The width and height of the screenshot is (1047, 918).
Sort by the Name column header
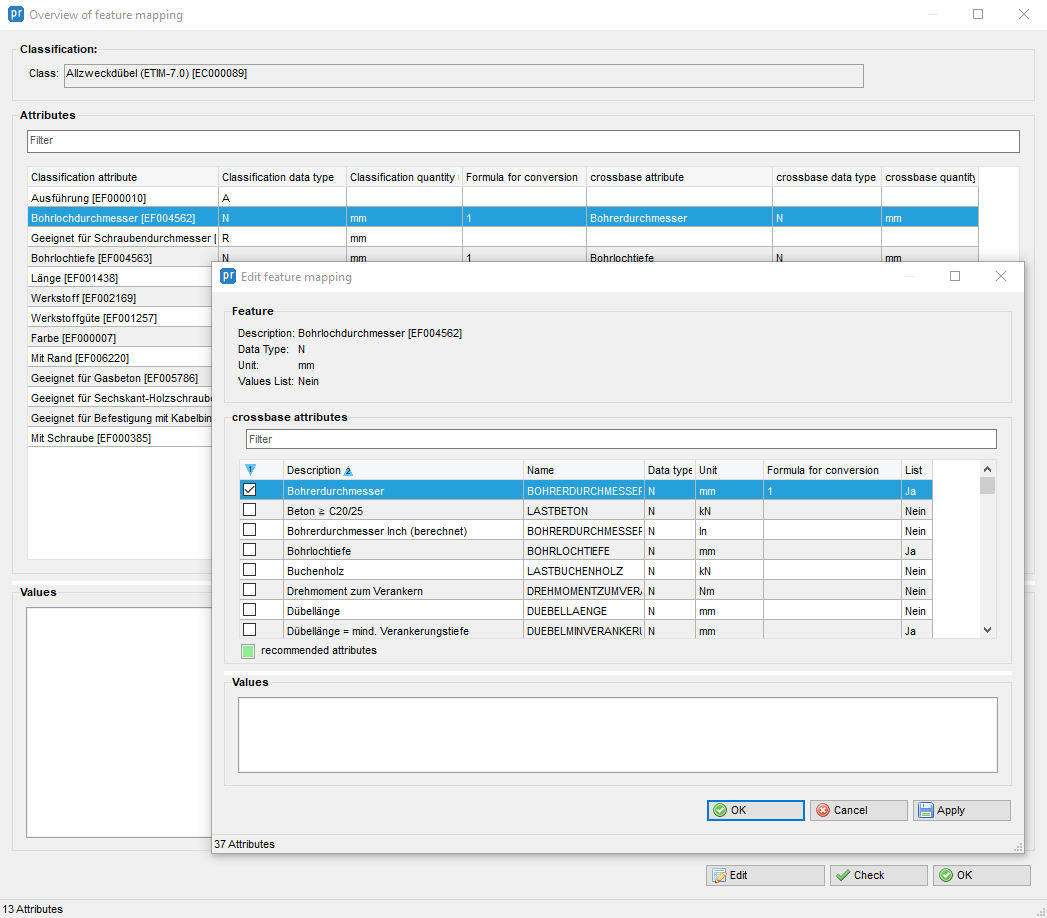[584, 471]
